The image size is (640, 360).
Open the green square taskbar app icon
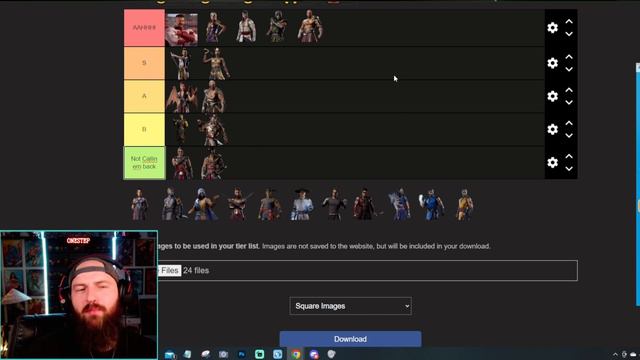[260, 354]
